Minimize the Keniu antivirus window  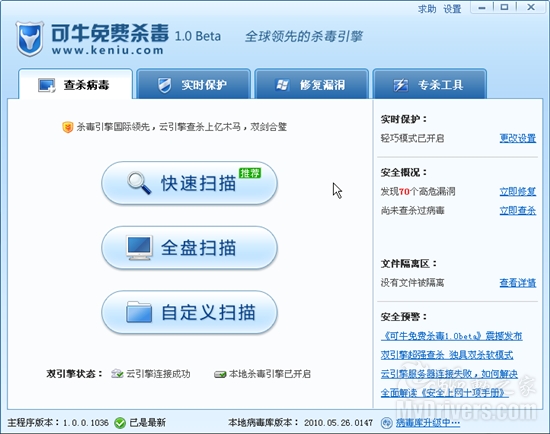(x=482, y=7)
